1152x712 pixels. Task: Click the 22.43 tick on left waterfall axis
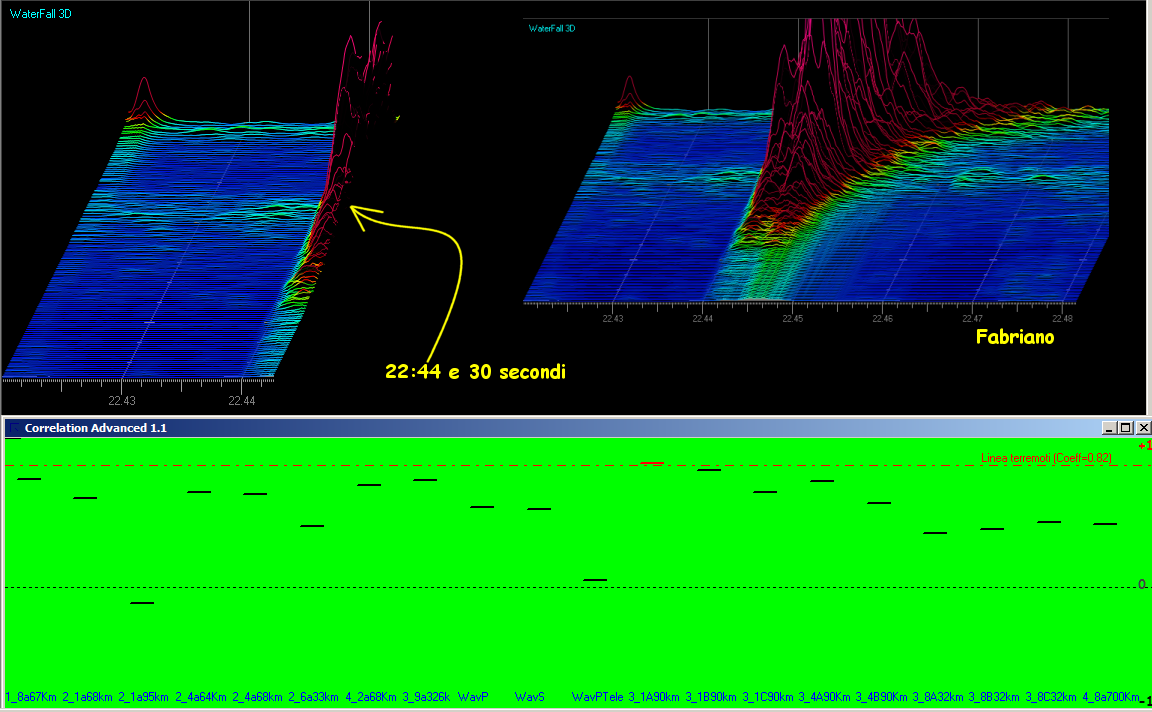(x=122, y=400)
